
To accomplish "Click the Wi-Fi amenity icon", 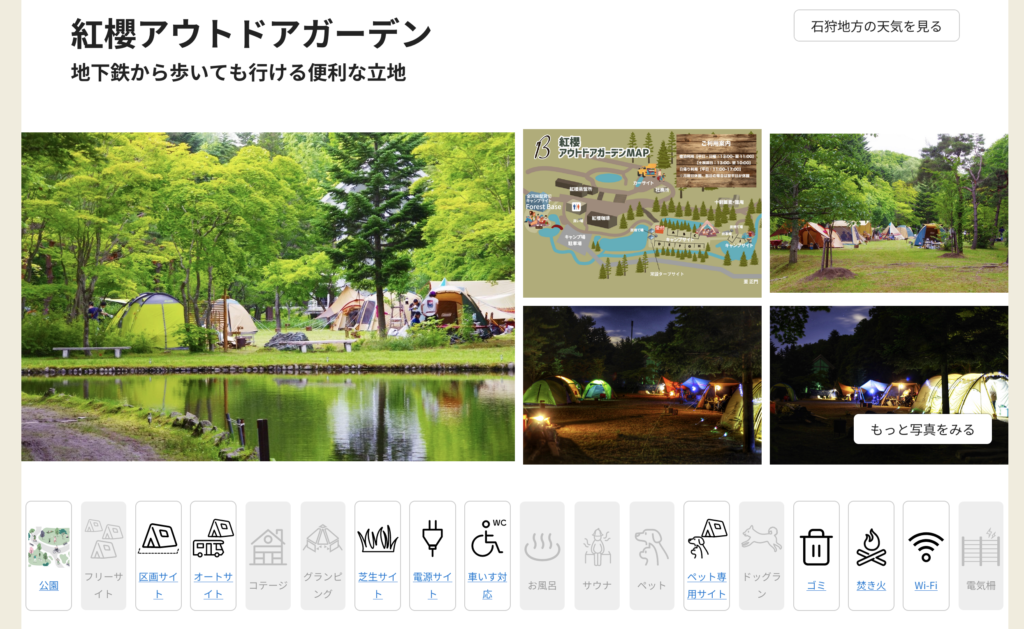I will tap(925, 546).
